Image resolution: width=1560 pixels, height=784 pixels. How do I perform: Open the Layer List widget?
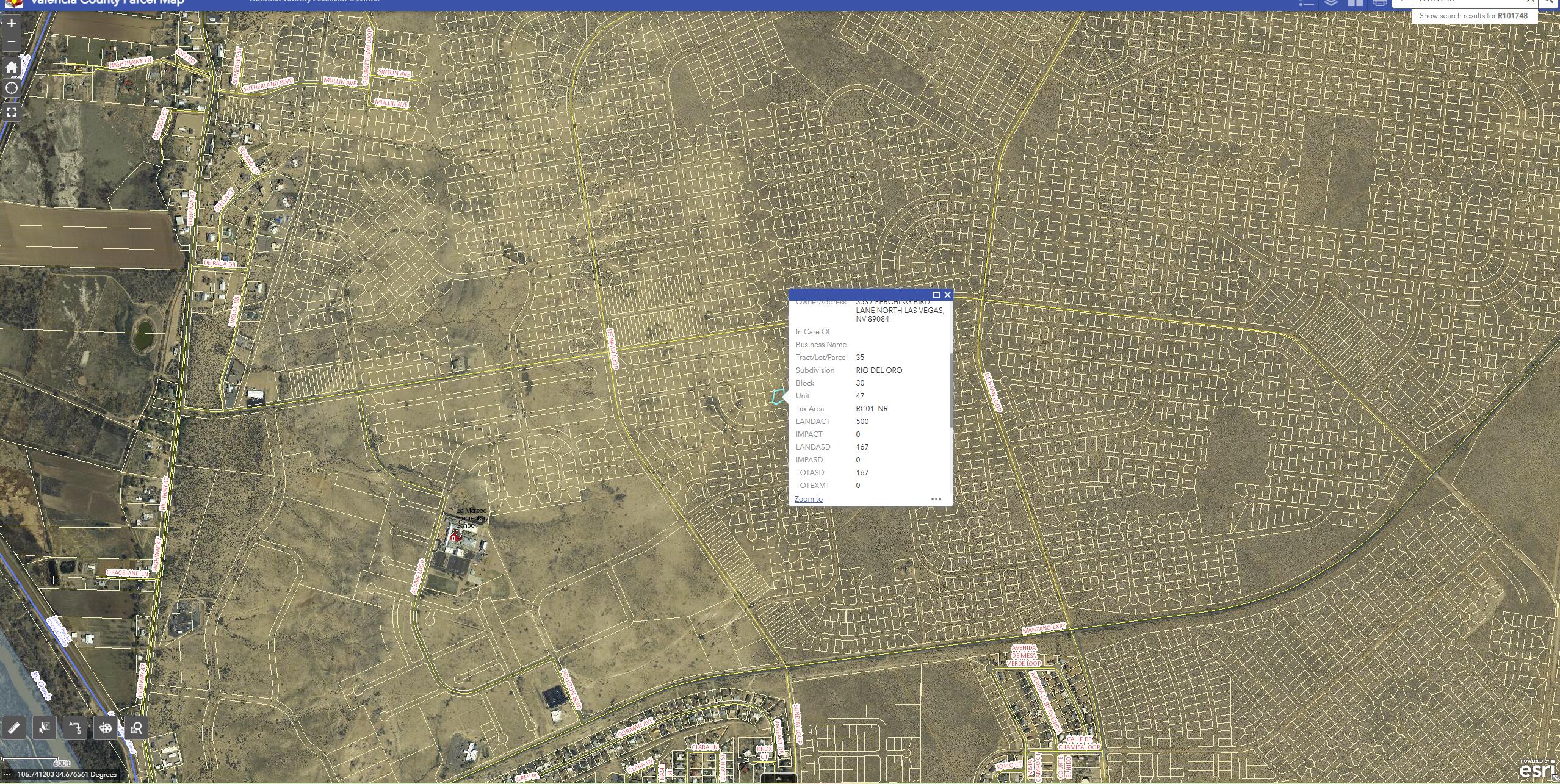coord(1331,3)
